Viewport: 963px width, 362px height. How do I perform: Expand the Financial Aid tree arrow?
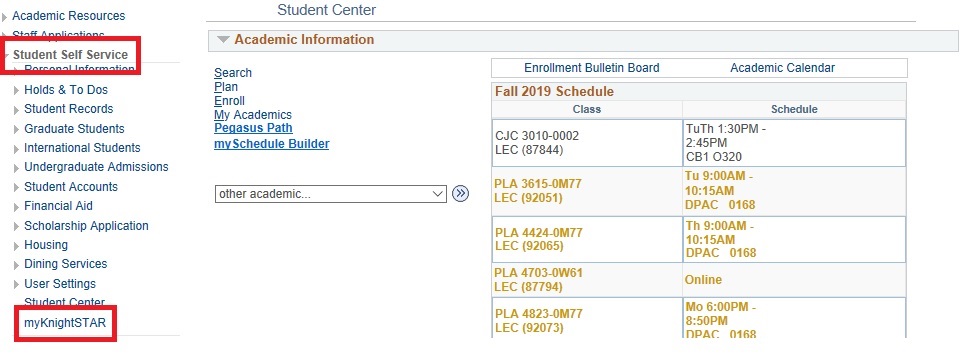coord(17,207)
